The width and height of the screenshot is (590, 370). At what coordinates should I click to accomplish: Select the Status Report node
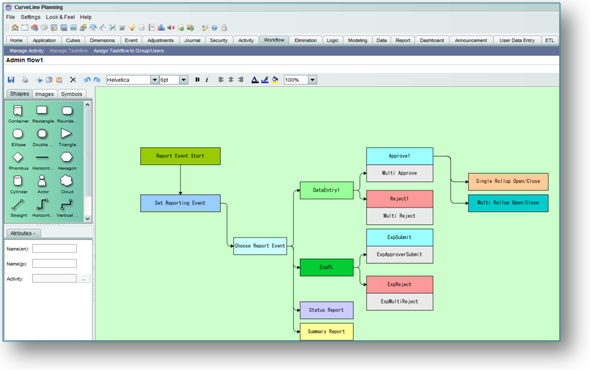[x=327, y=310]
